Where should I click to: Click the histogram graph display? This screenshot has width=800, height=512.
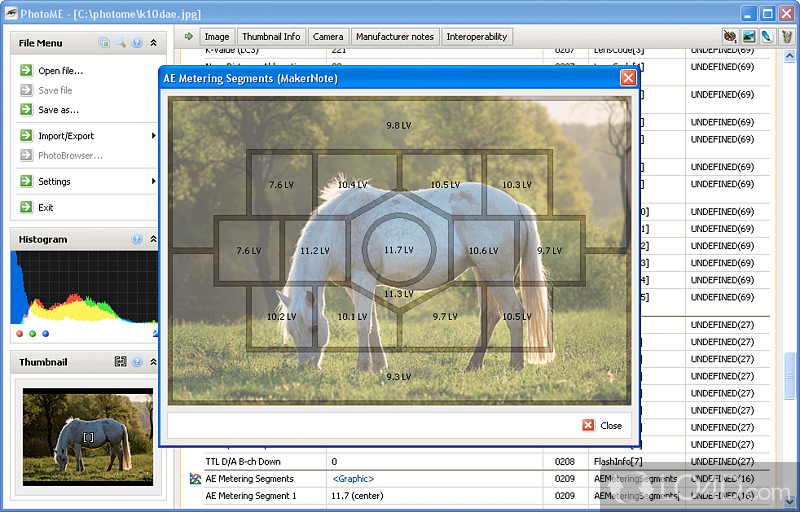(x=84, y=287)
